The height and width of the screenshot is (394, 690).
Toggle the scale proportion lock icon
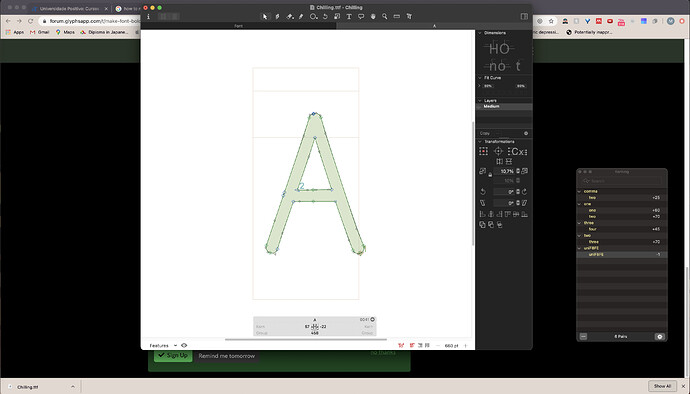click(x=490, y=174)
